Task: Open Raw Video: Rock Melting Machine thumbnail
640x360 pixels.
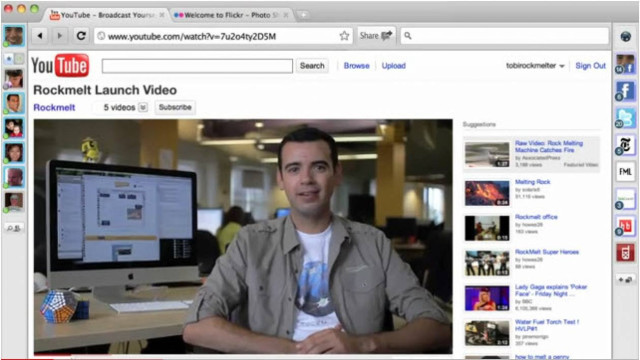Action: [x=487, y=154]
